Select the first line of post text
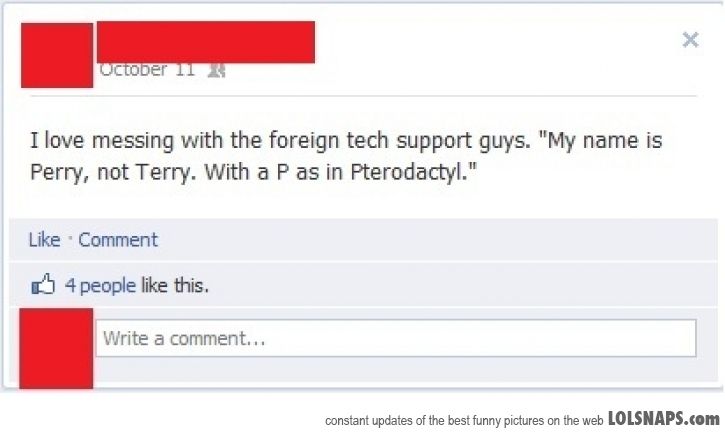This screenshot has width=725, height=438. click(x=346, y=140)
